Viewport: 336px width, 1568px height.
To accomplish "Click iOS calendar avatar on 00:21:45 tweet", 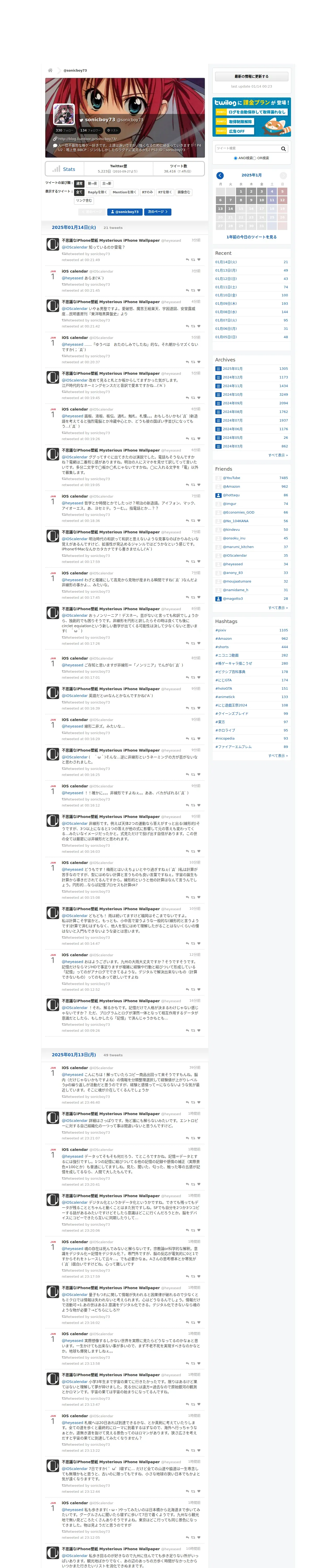I will pos(53,275).
